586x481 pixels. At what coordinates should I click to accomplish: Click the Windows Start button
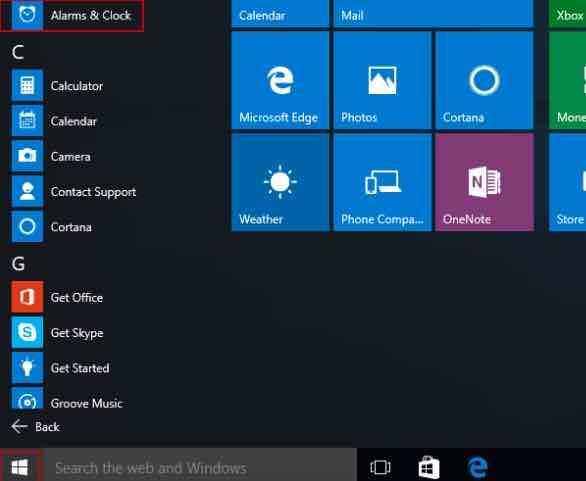point(20,467)
